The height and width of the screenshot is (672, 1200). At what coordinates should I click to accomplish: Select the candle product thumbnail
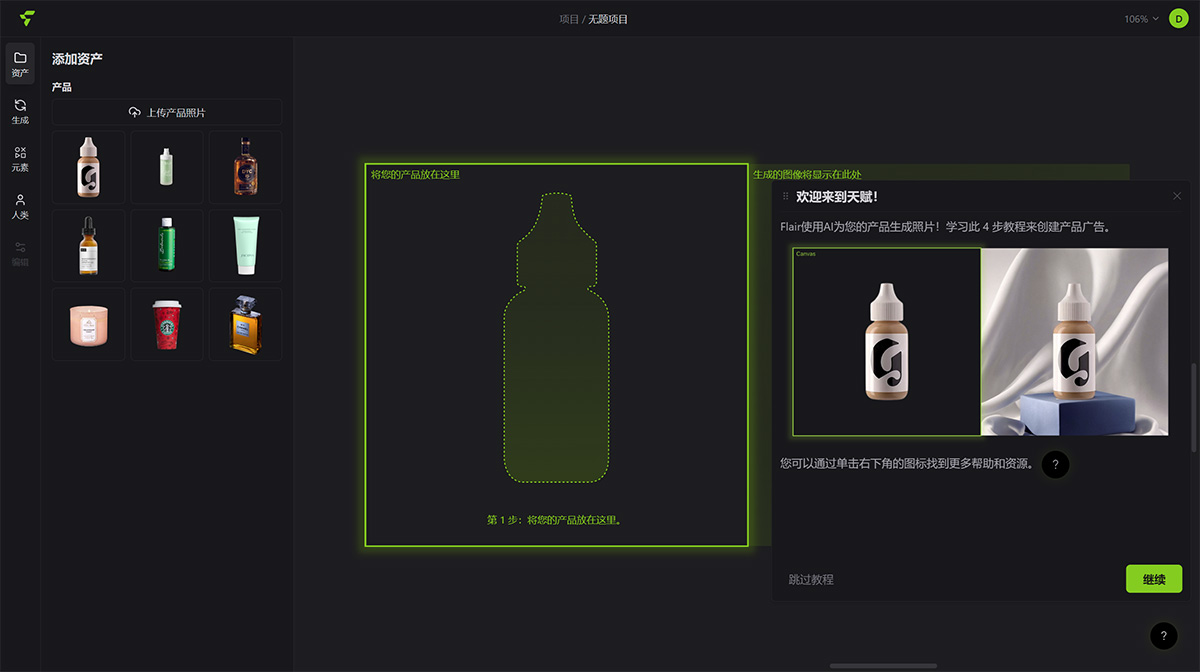[87, 323]
